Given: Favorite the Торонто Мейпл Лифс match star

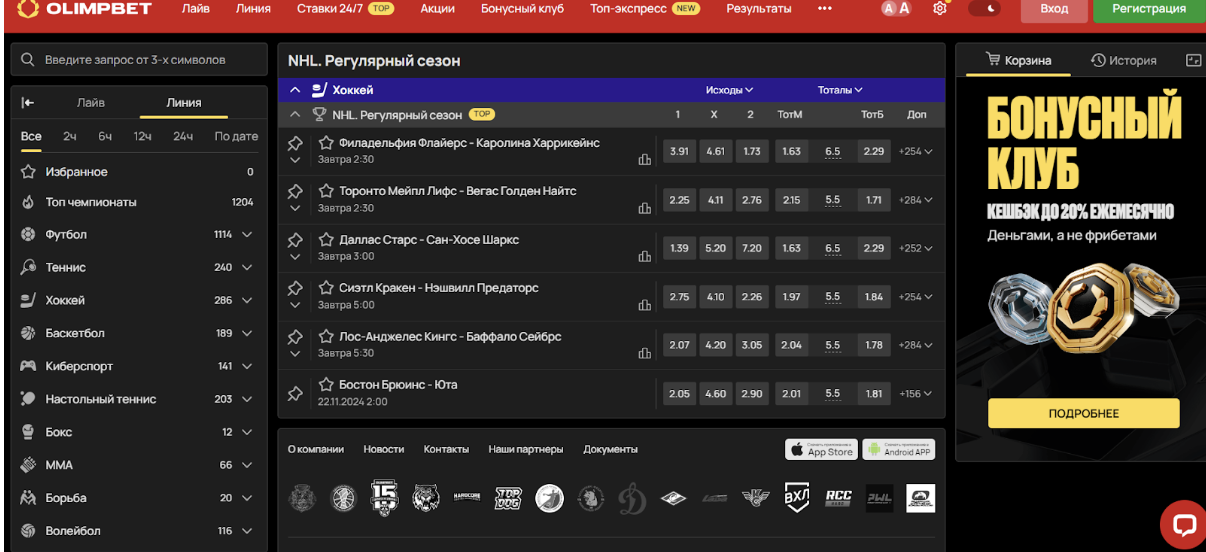Looking at the screenshot, I should tap(326, 191).
